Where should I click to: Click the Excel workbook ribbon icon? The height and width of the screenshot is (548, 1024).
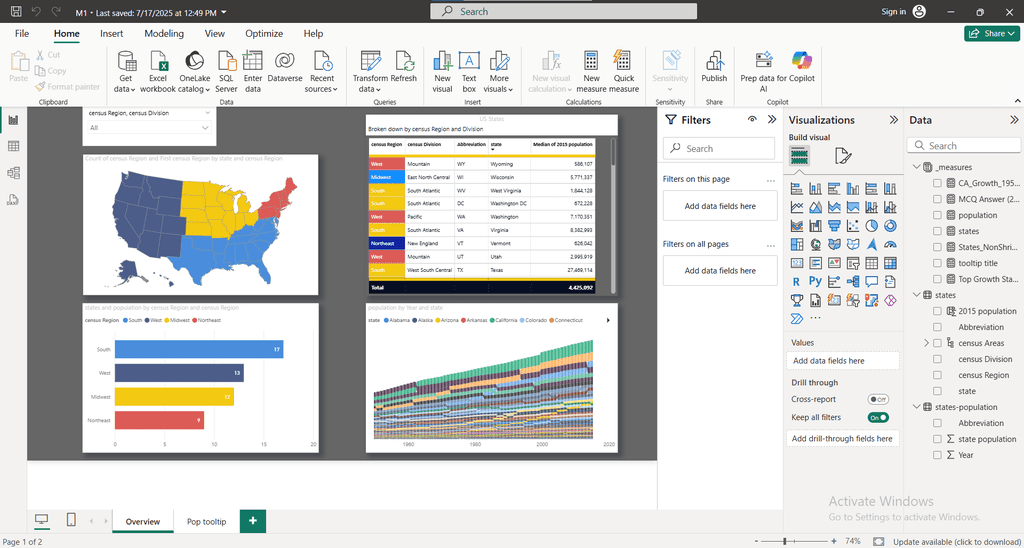click(x=158, y=71)
